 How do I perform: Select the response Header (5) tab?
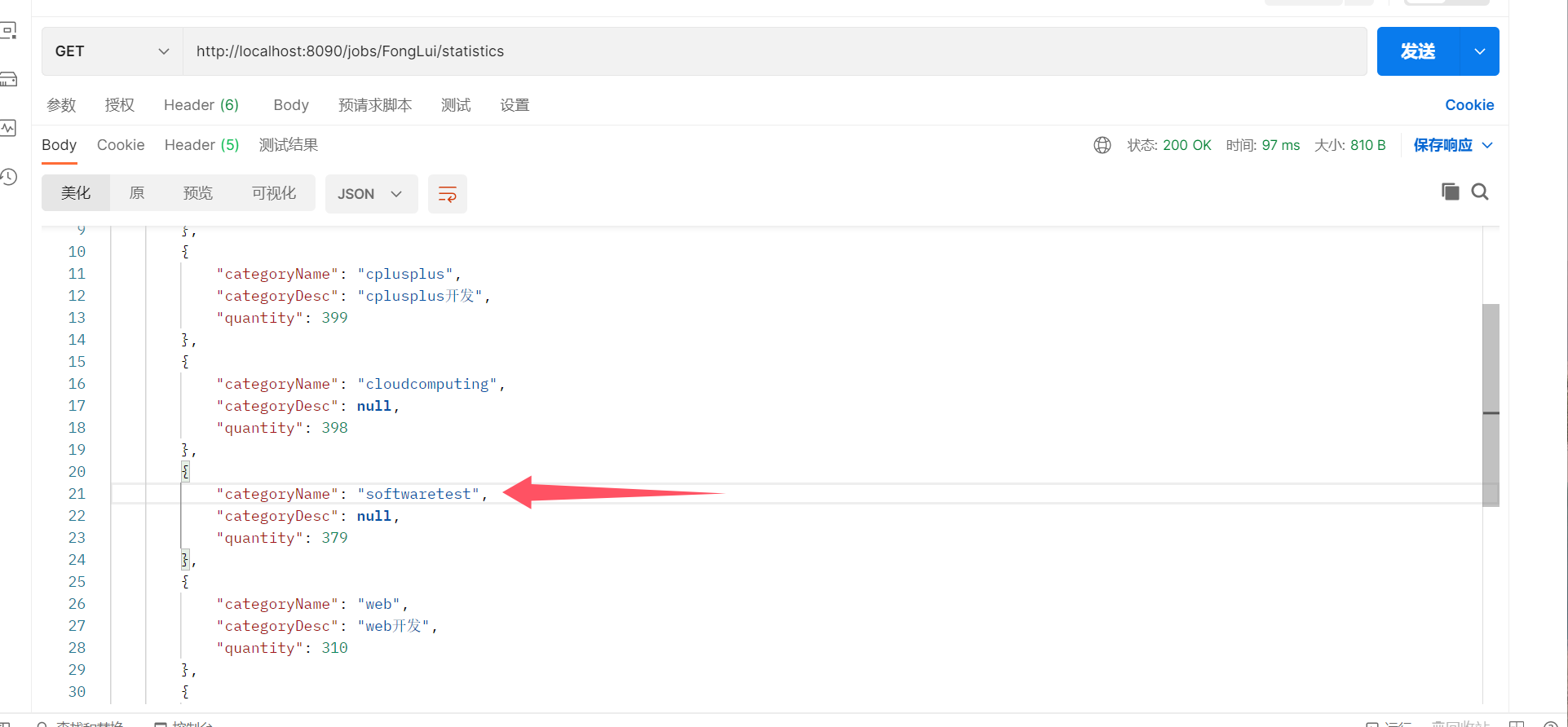[201, 145]
